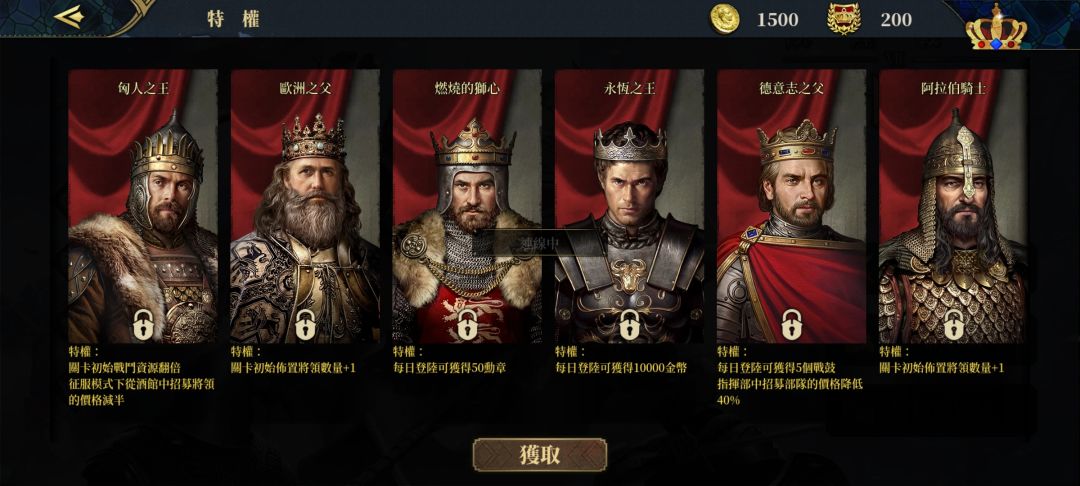Click the lock icon on 匈人之王 card

(143, 324)
